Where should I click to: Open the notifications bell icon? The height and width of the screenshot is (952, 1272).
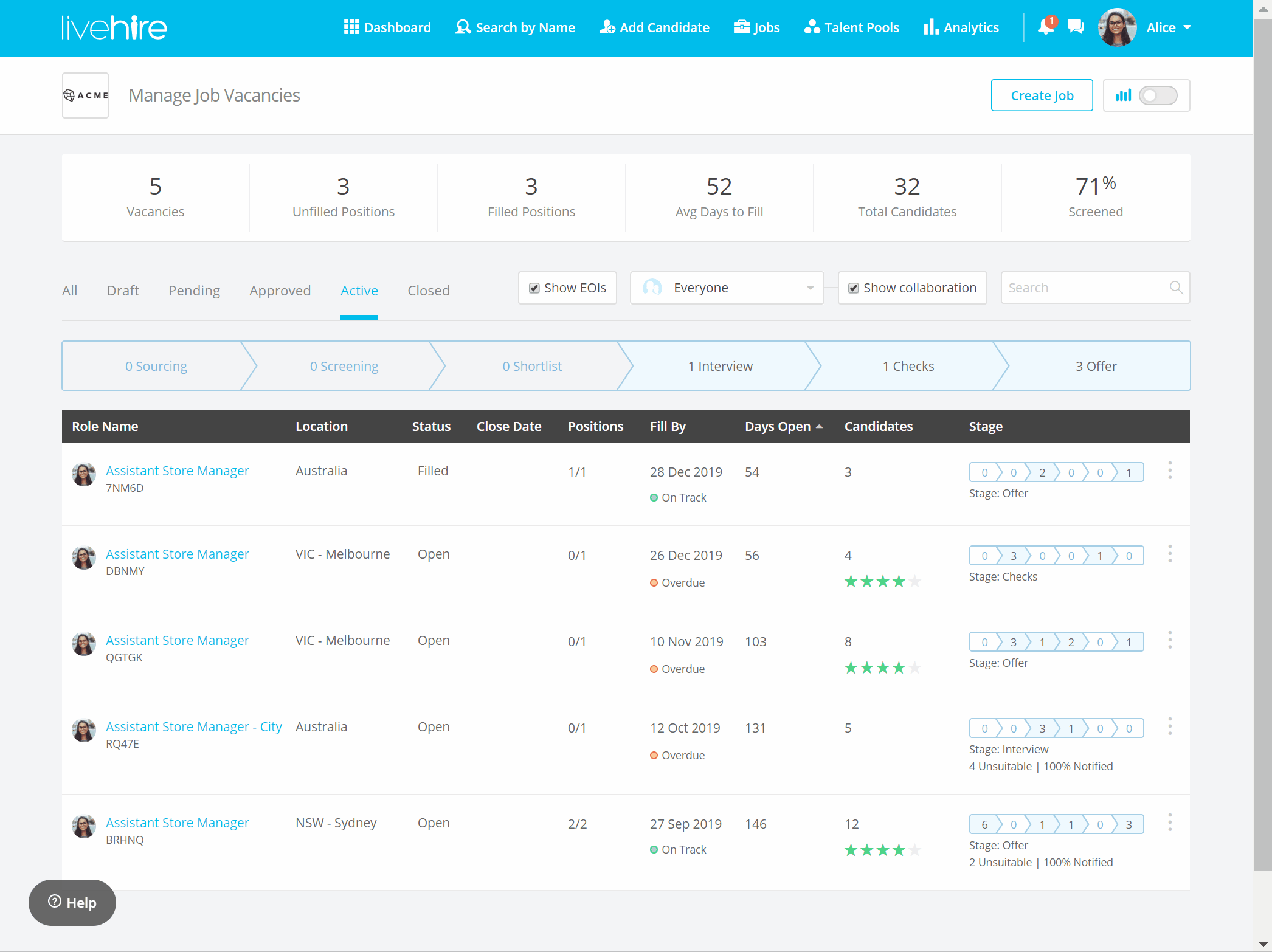tap(1046, 27)
